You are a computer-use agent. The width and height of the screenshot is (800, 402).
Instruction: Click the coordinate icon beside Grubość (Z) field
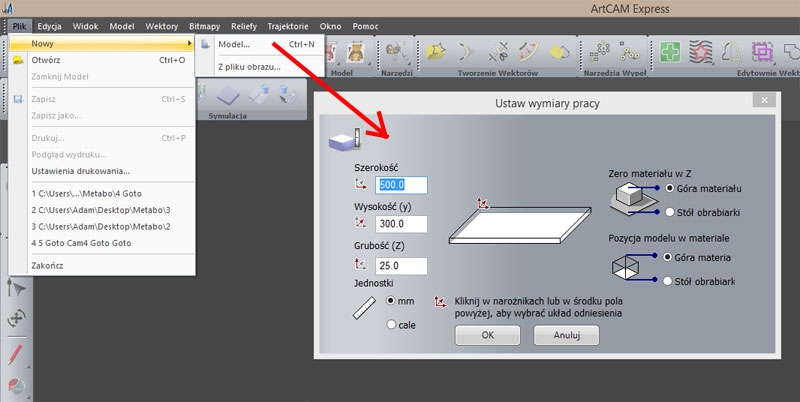pyautogui.click(x=361, y=265)
